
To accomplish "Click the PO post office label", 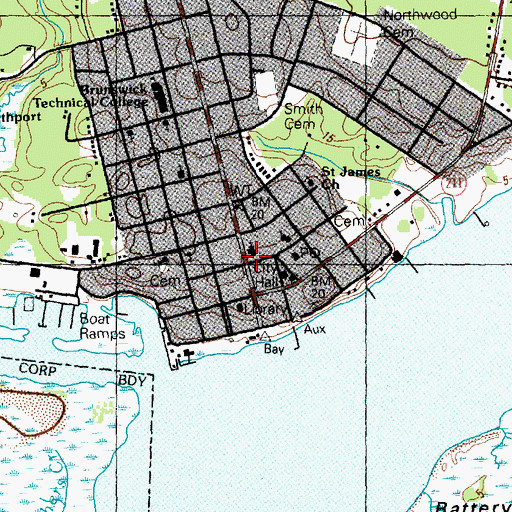I will [310, 252].
